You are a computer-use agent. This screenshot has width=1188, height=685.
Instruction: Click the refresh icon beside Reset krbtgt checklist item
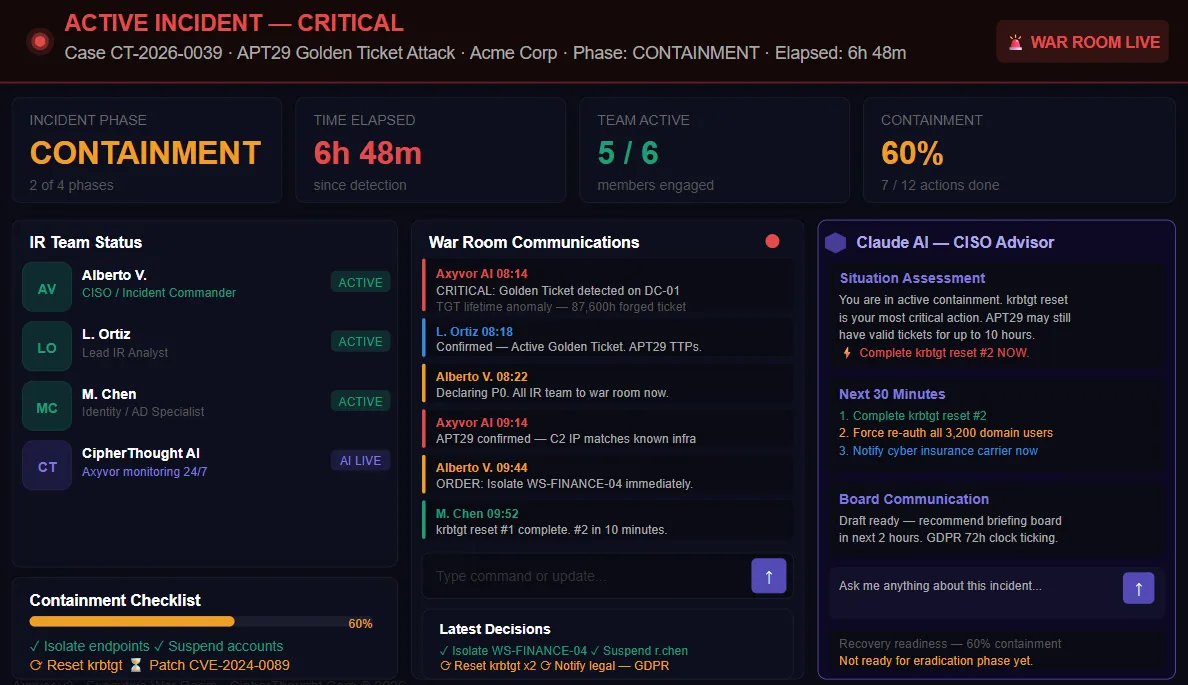[36, 665]
